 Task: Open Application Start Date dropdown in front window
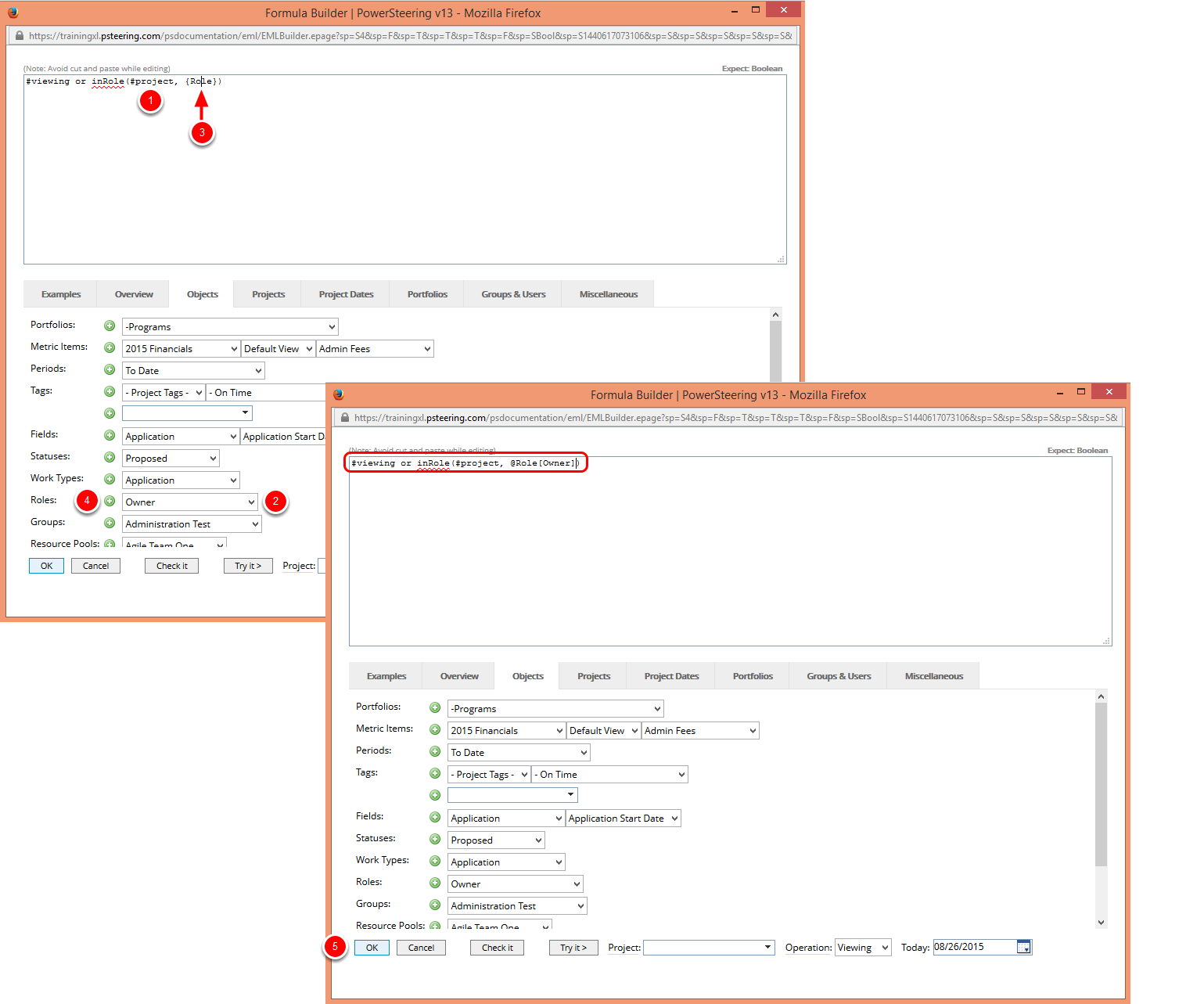(x=624, y=818)
